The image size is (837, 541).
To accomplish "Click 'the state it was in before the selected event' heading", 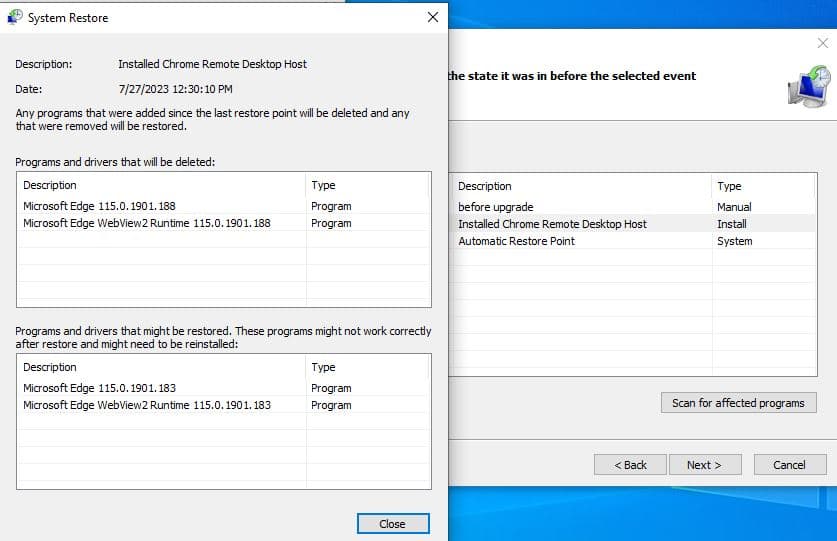I will 572,76.
